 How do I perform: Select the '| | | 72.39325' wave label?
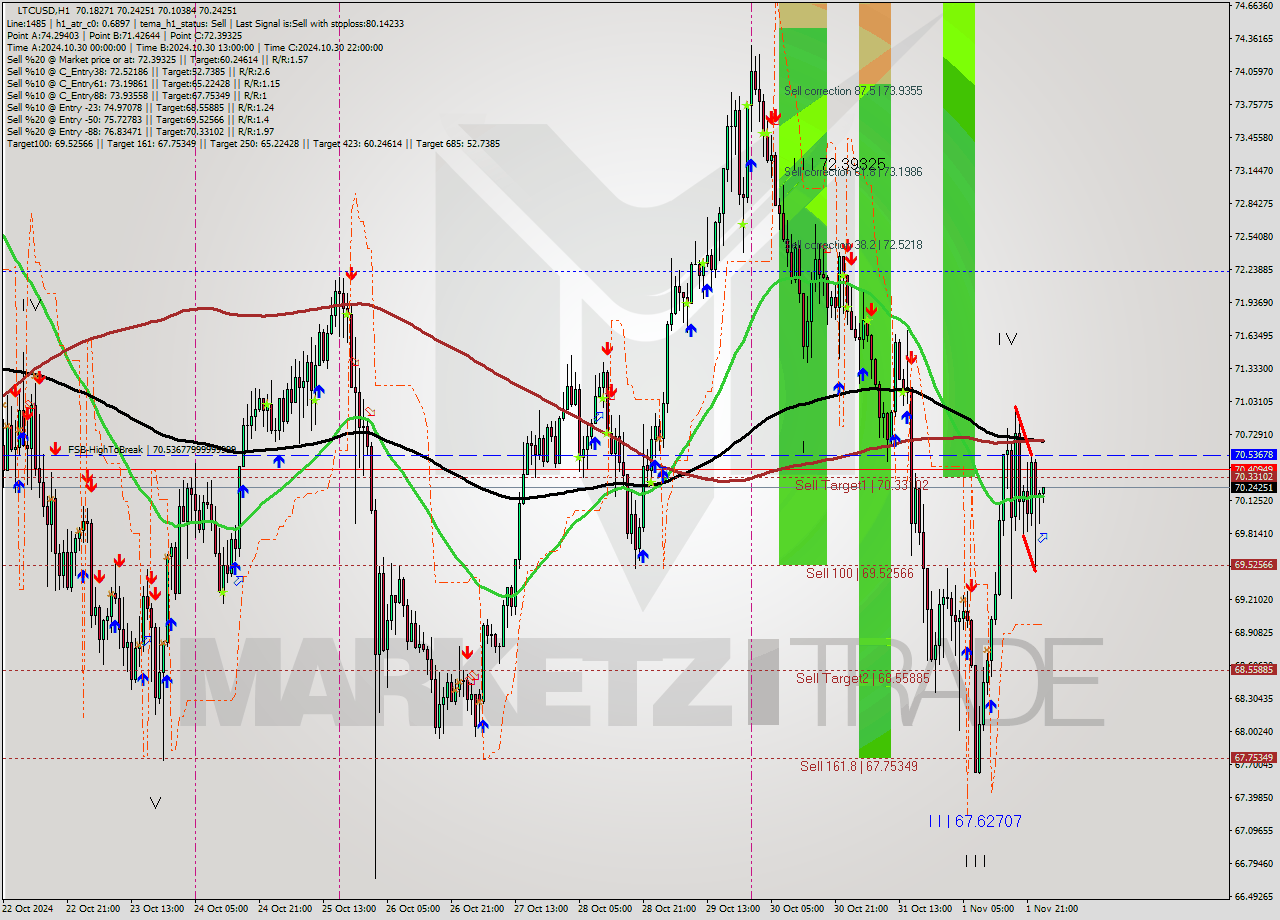click(838, 163)
